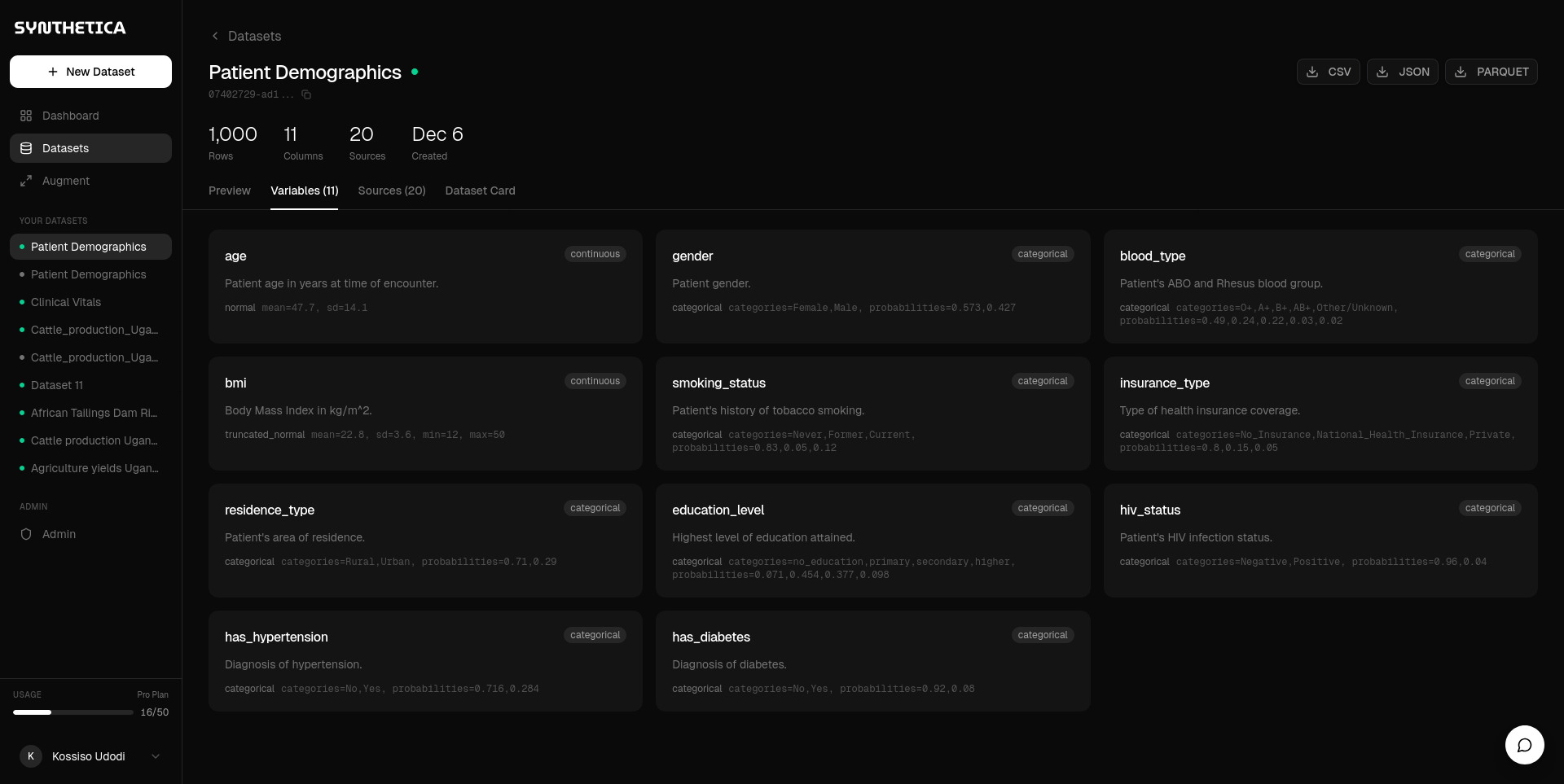Open African Tailings Dam Ri... dataset
The image size is (1564, 784).
(90, 413)
